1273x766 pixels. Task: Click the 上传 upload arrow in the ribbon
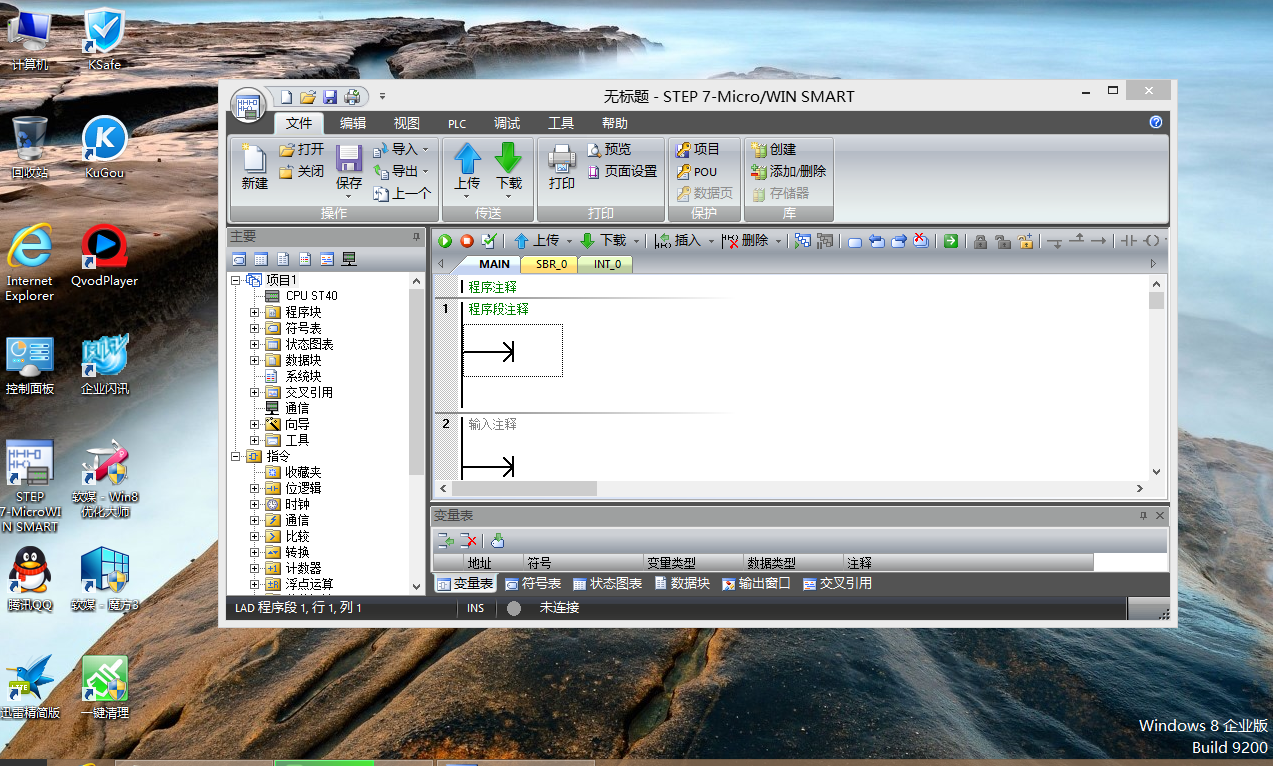click(467, 158)
